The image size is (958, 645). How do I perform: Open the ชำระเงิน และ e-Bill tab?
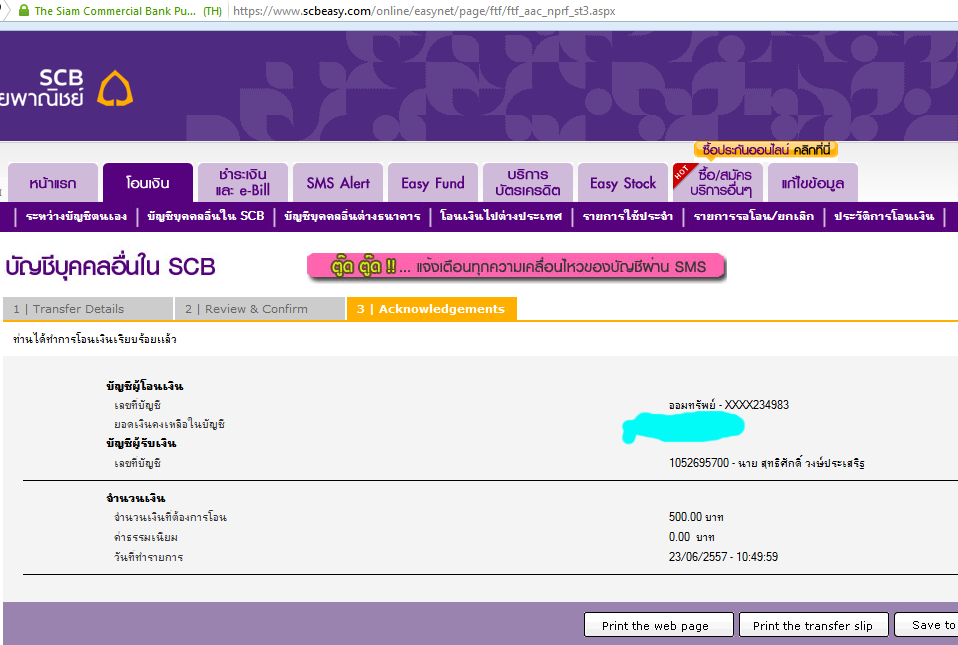243,183
